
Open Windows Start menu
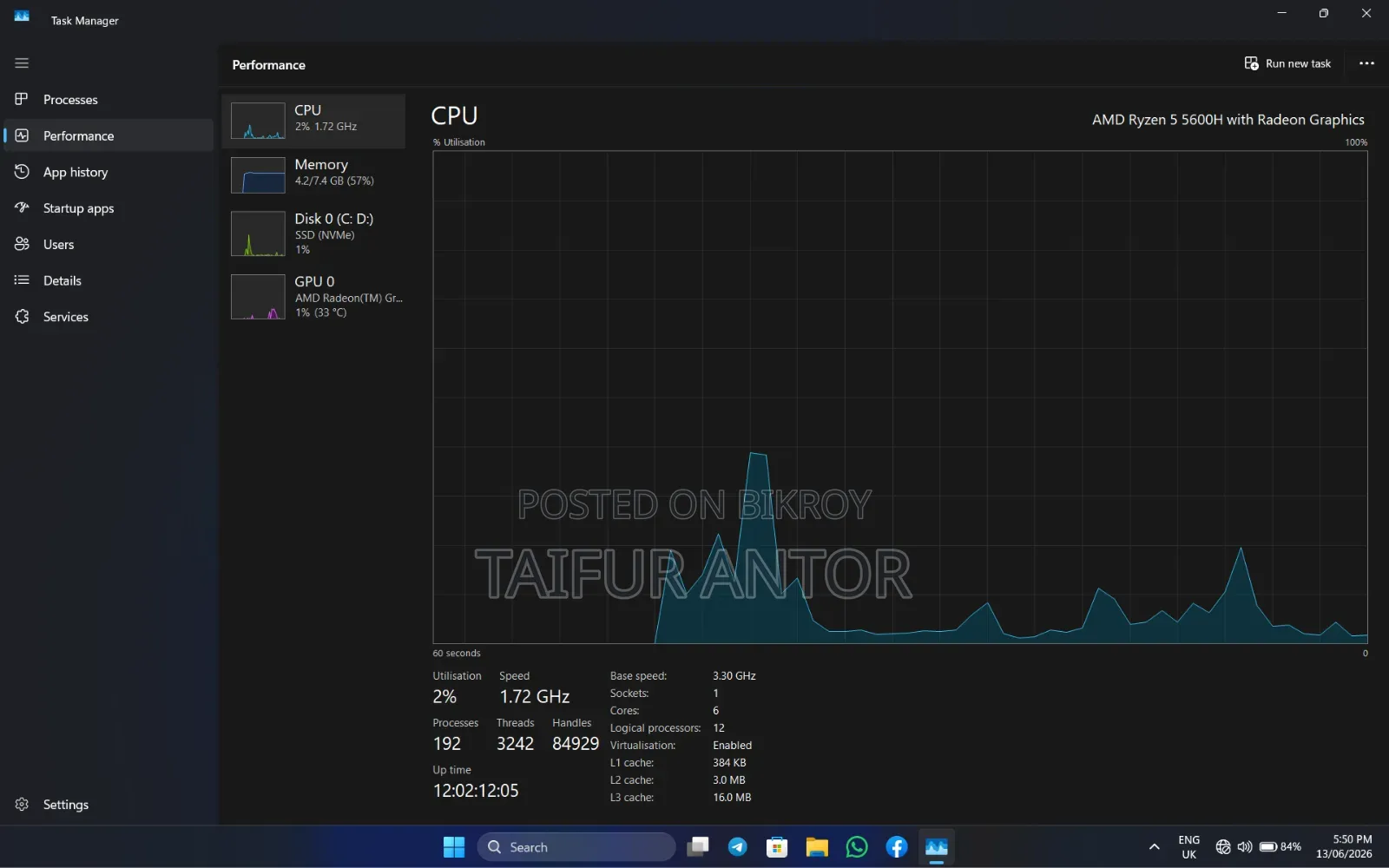pyautogui.click(x=454, y=847)
